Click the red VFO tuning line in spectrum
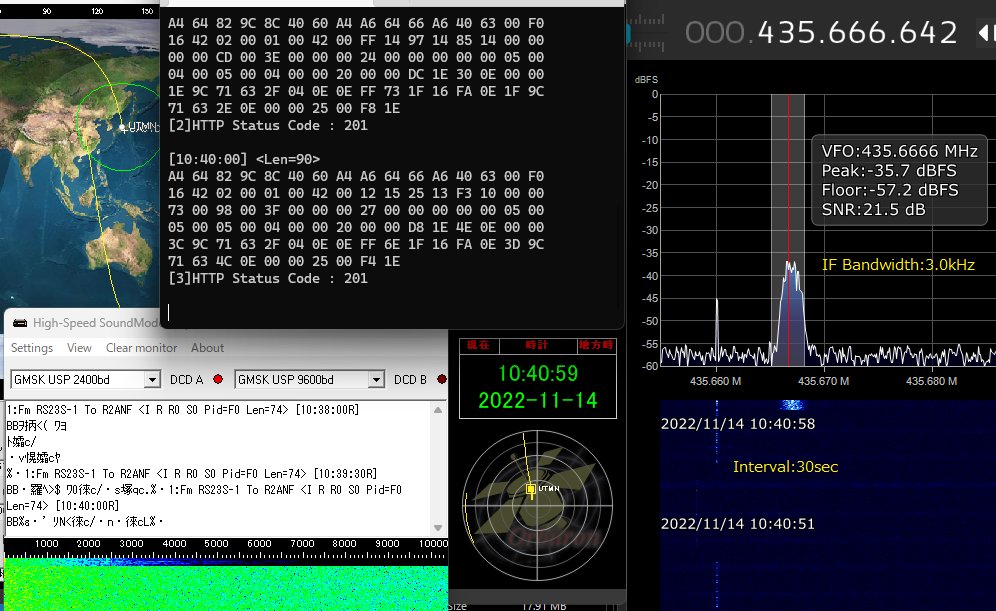The height and width of the screenshot is (611, 996). (x=788, y=230)
